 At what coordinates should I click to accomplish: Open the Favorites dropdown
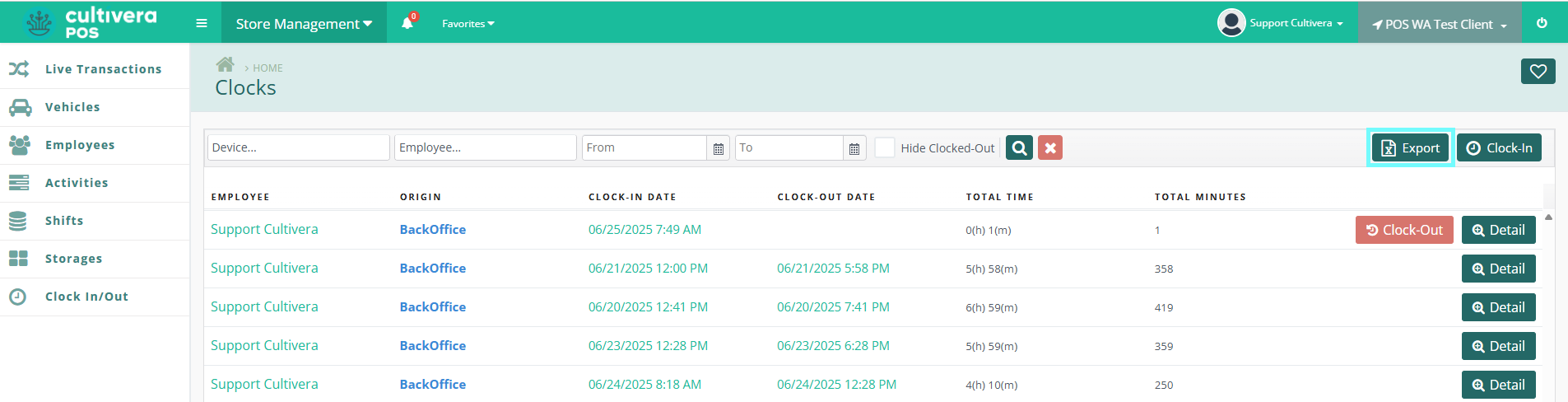coord(468,24)
